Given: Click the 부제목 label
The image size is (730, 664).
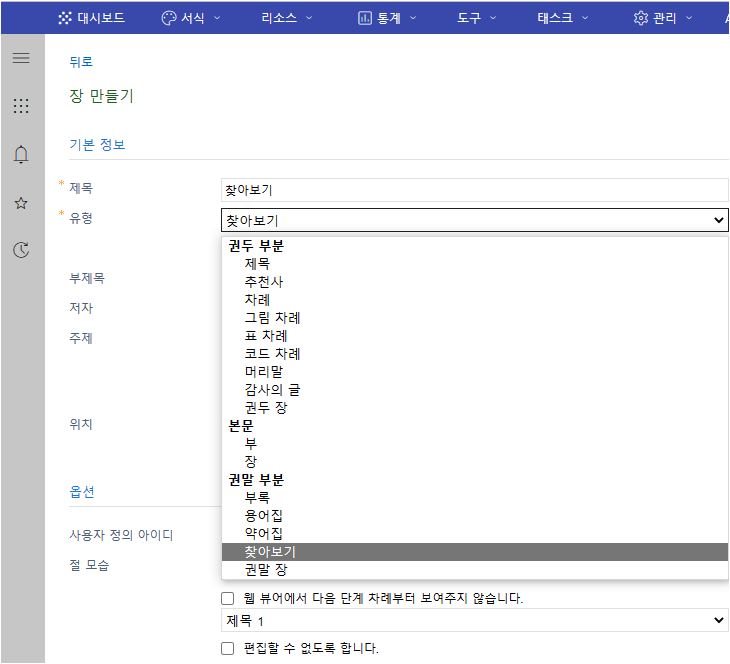Looking at the screenshot, I should pos(87,278).
